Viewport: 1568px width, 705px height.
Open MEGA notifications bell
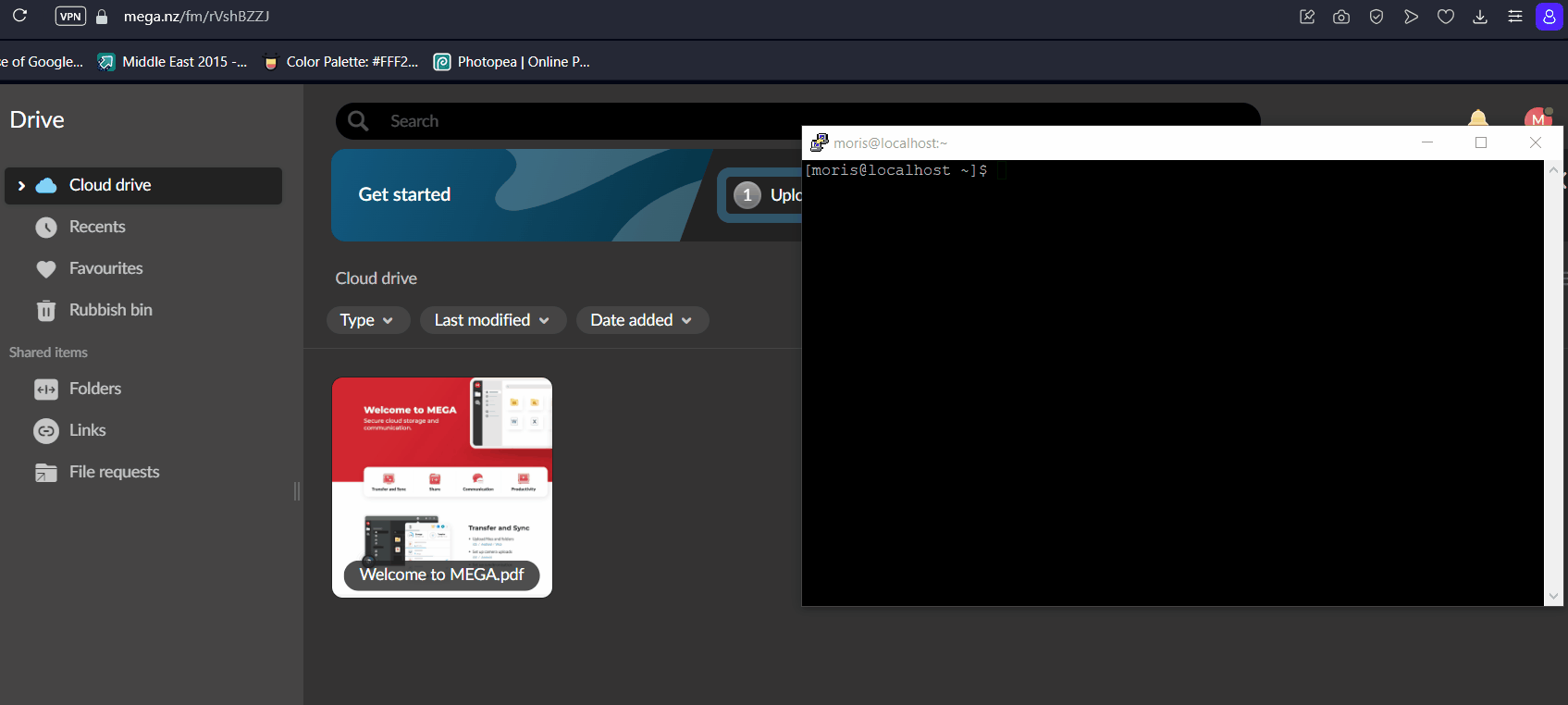[1478, 117]
